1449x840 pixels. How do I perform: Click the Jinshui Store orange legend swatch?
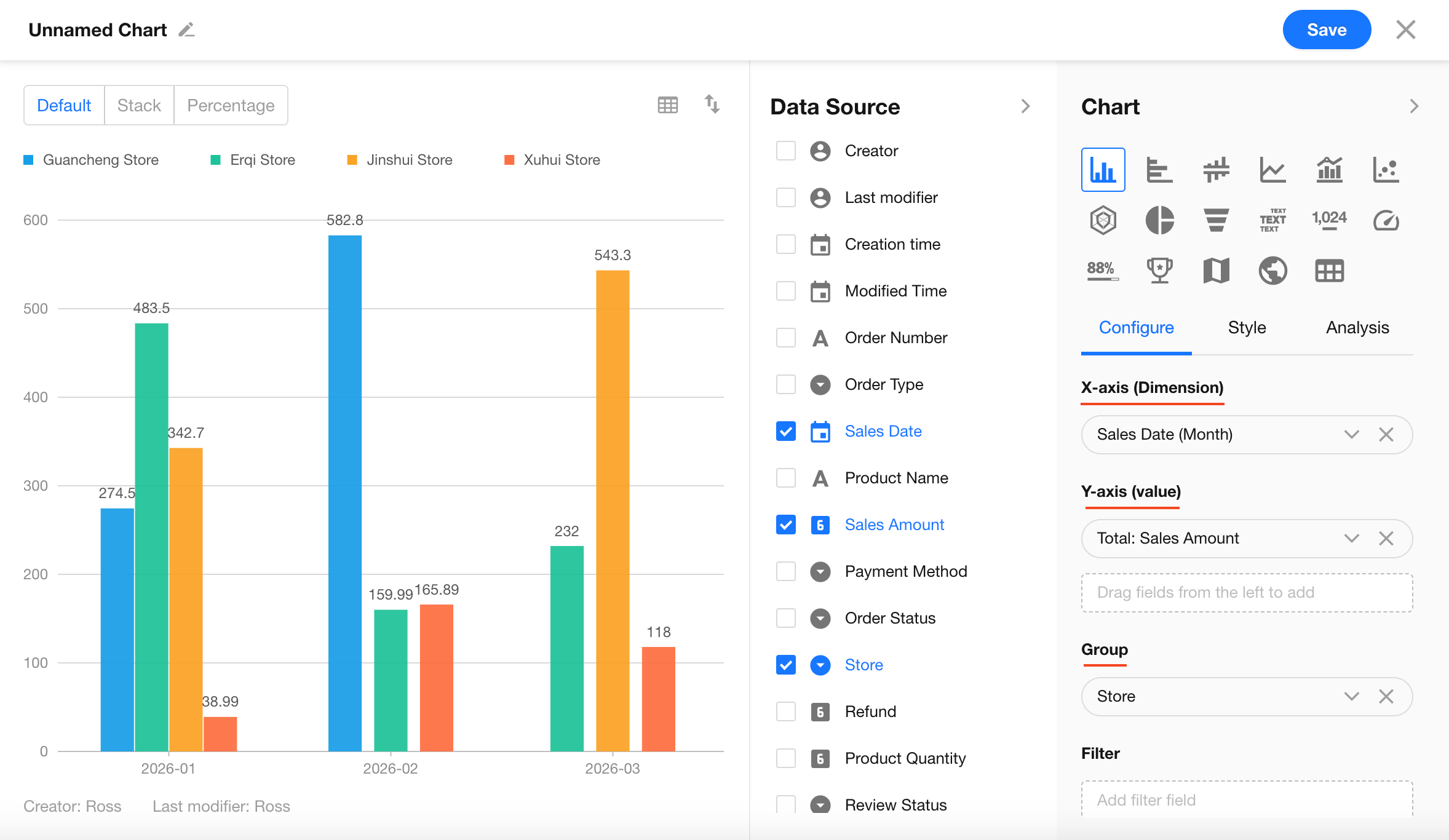(352, 160)
